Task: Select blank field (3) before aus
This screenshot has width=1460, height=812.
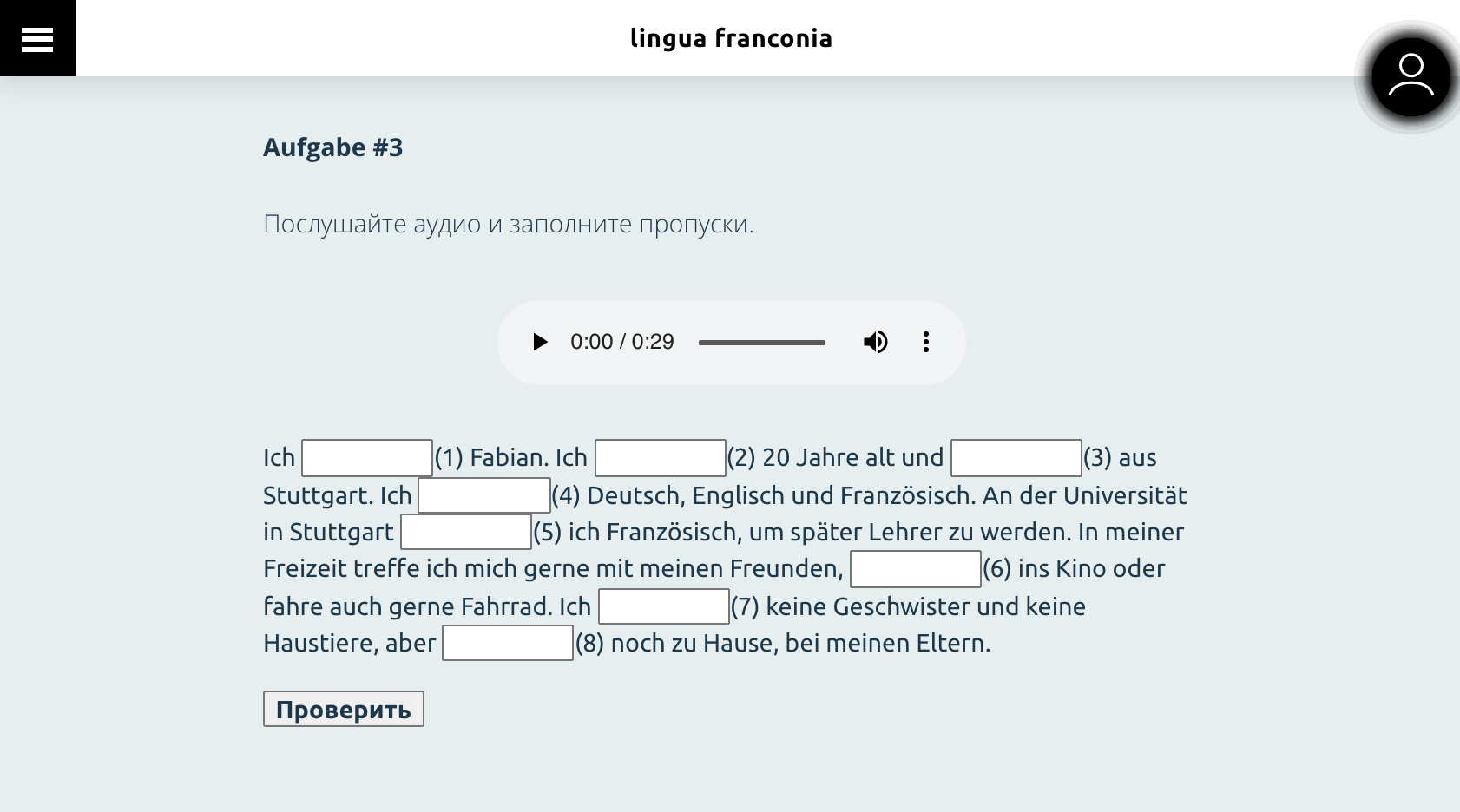Action: [1016, 458]
